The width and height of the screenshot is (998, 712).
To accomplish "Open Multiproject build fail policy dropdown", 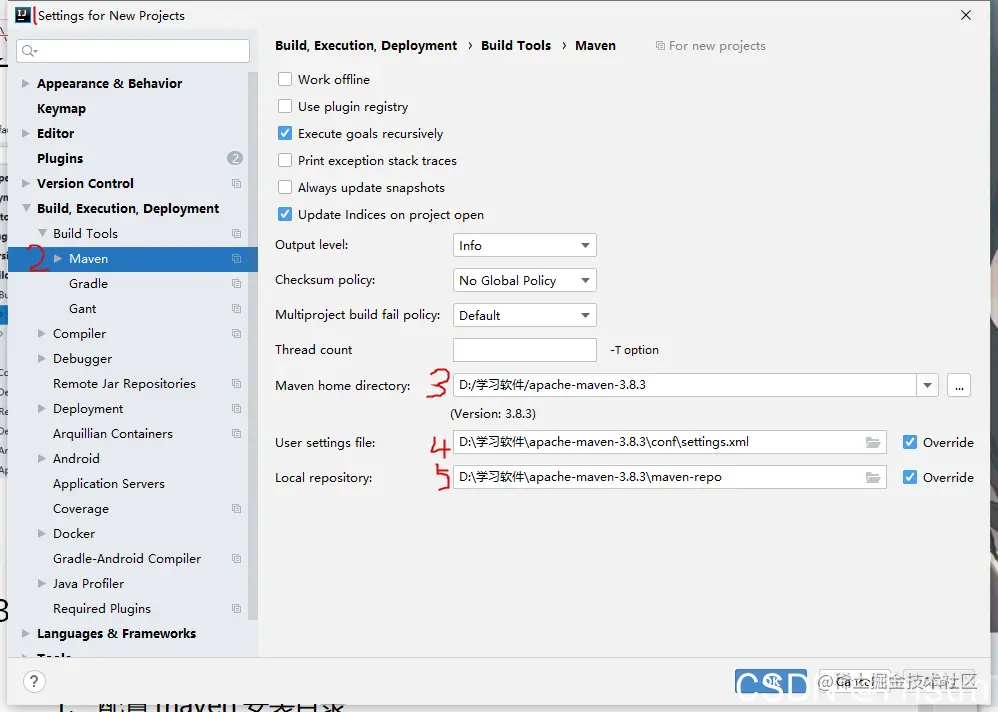I will tap(524, 316).
